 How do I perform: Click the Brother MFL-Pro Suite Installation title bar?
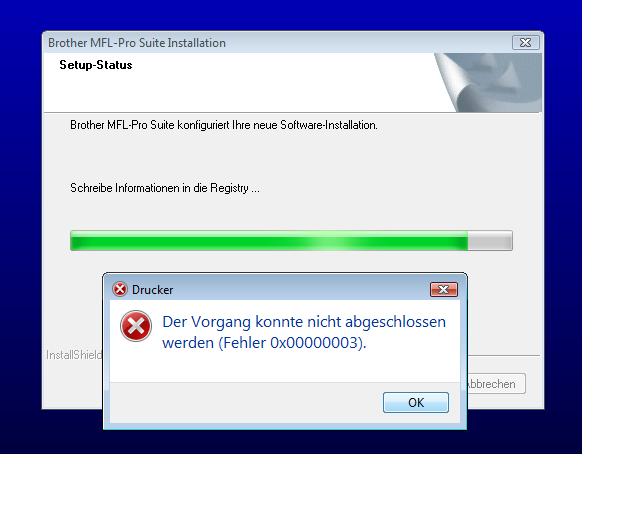tap(278, 42)
